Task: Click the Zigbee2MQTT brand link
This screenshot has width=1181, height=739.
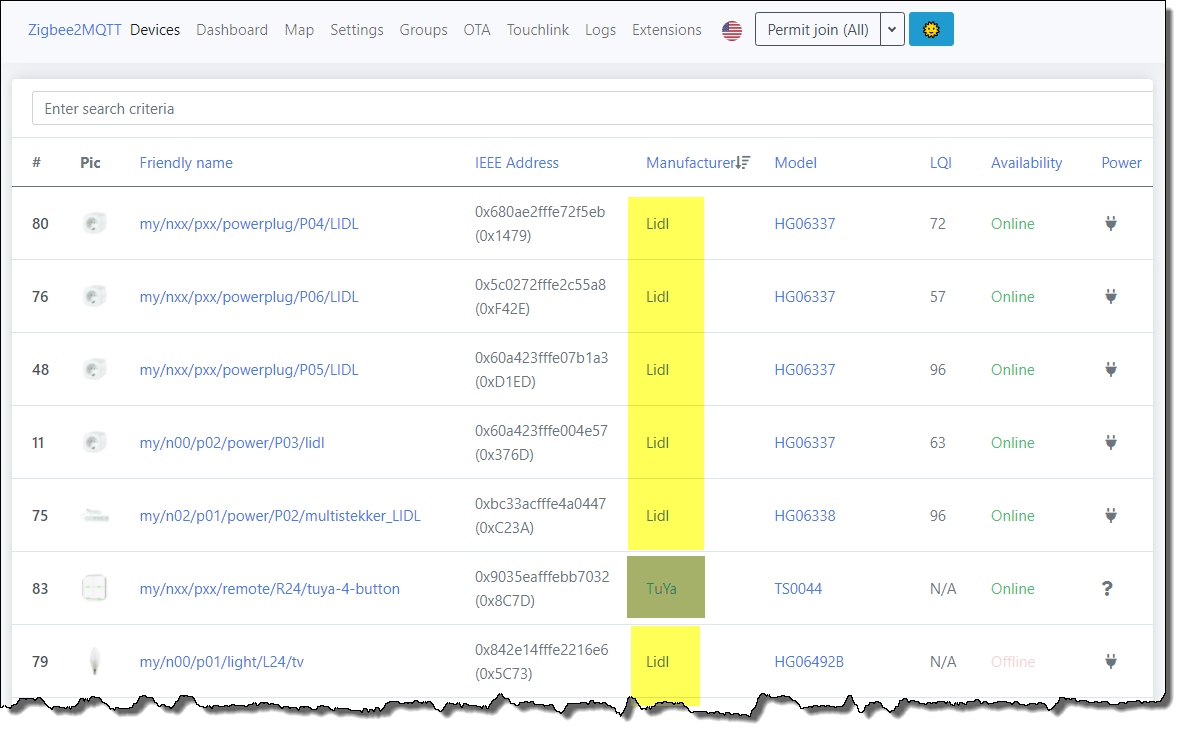Action: coord(75,29)
